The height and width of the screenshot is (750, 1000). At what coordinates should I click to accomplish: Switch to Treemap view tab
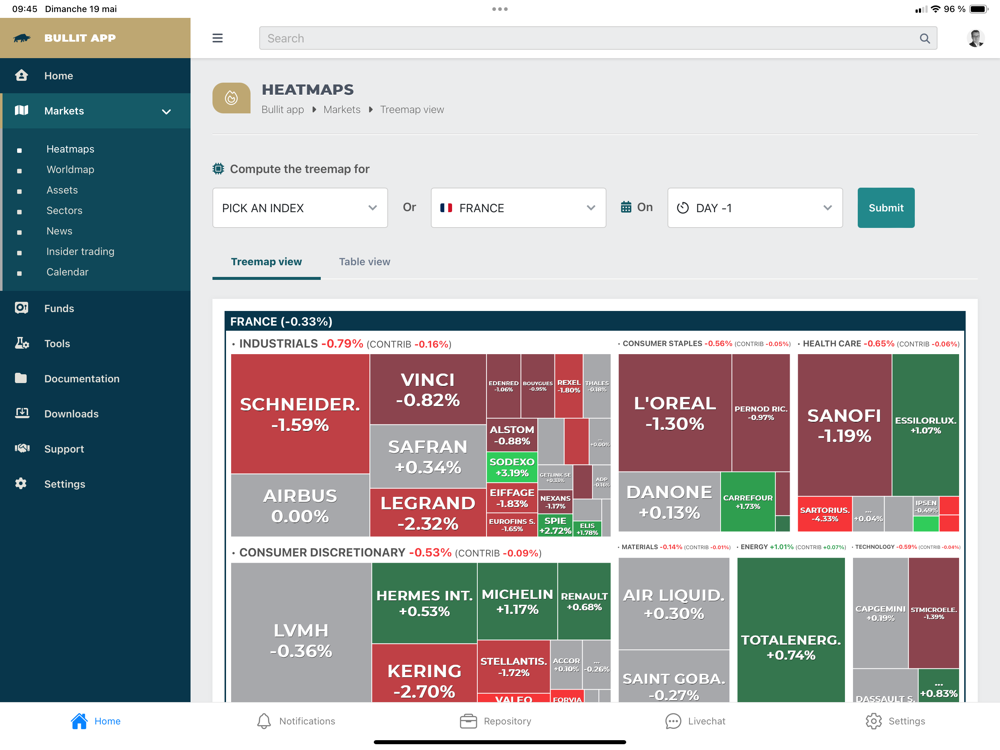pos(266,262)
